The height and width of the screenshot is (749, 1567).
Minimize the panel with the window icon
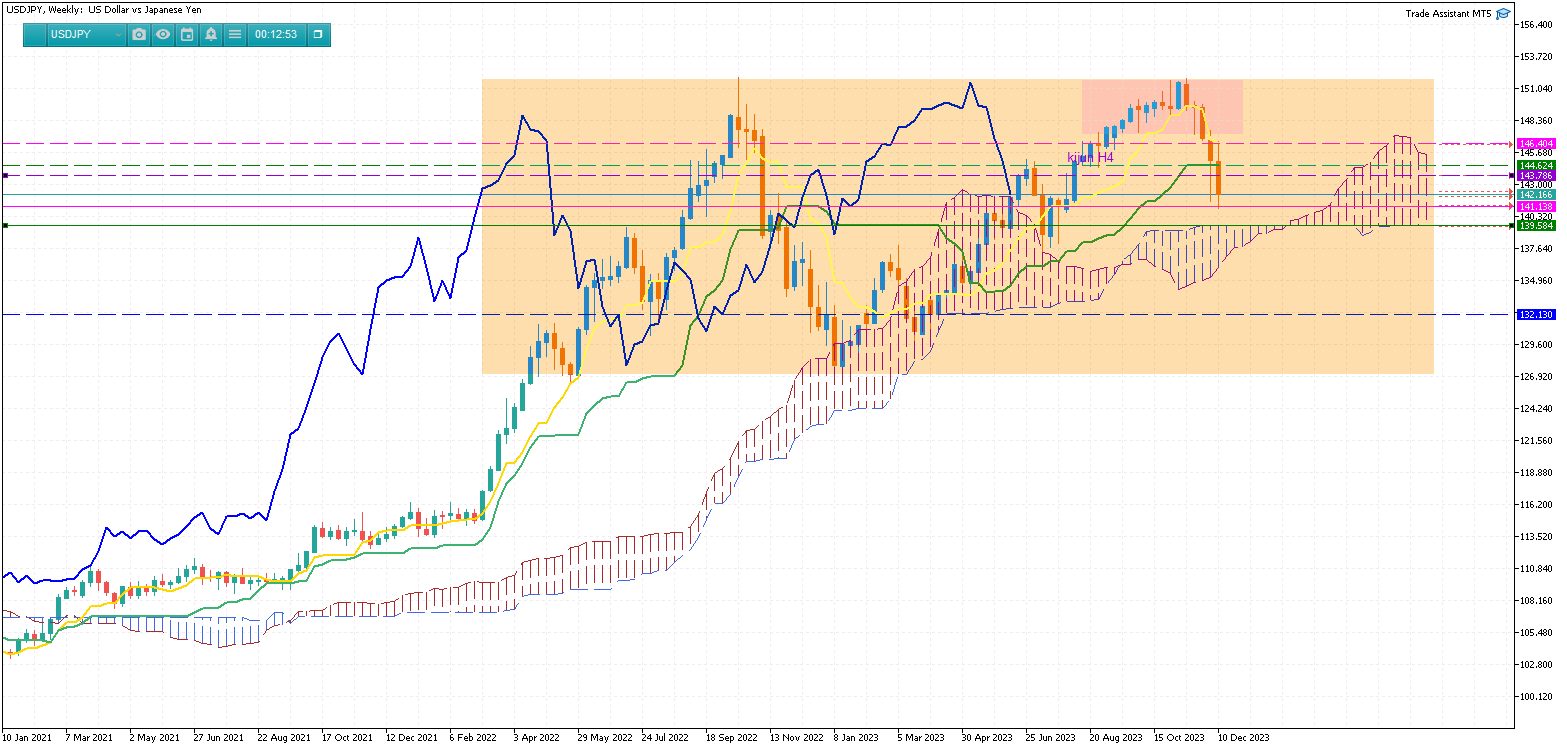coord(318,34)
